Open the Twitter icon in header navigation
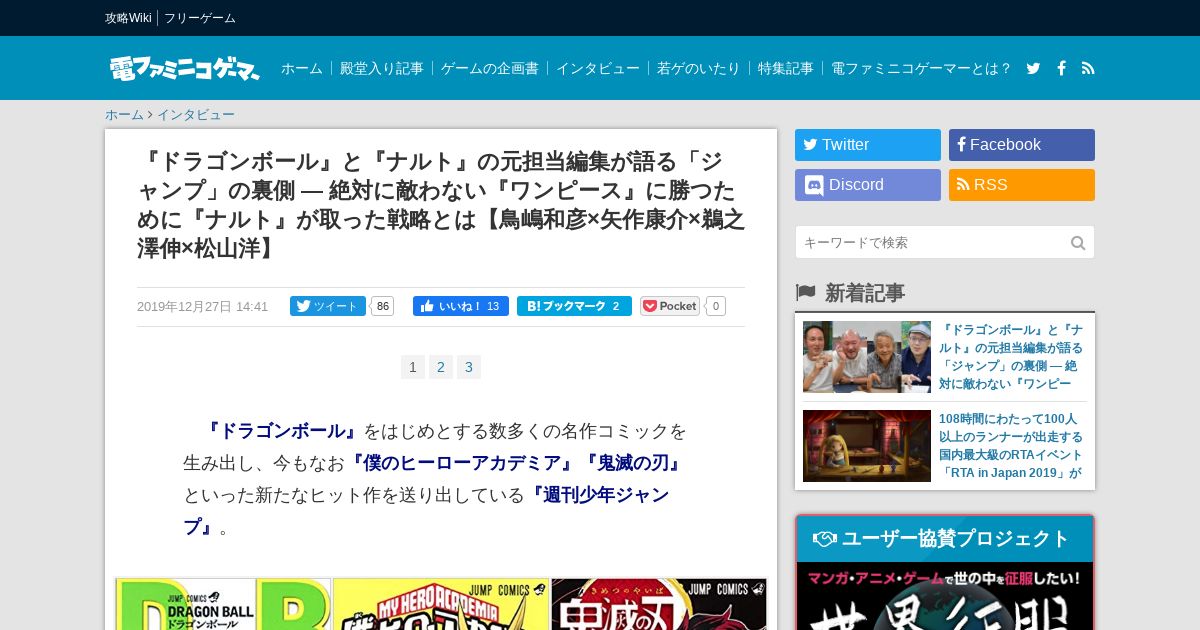The image size is (1200, 630). point(1033,68)
